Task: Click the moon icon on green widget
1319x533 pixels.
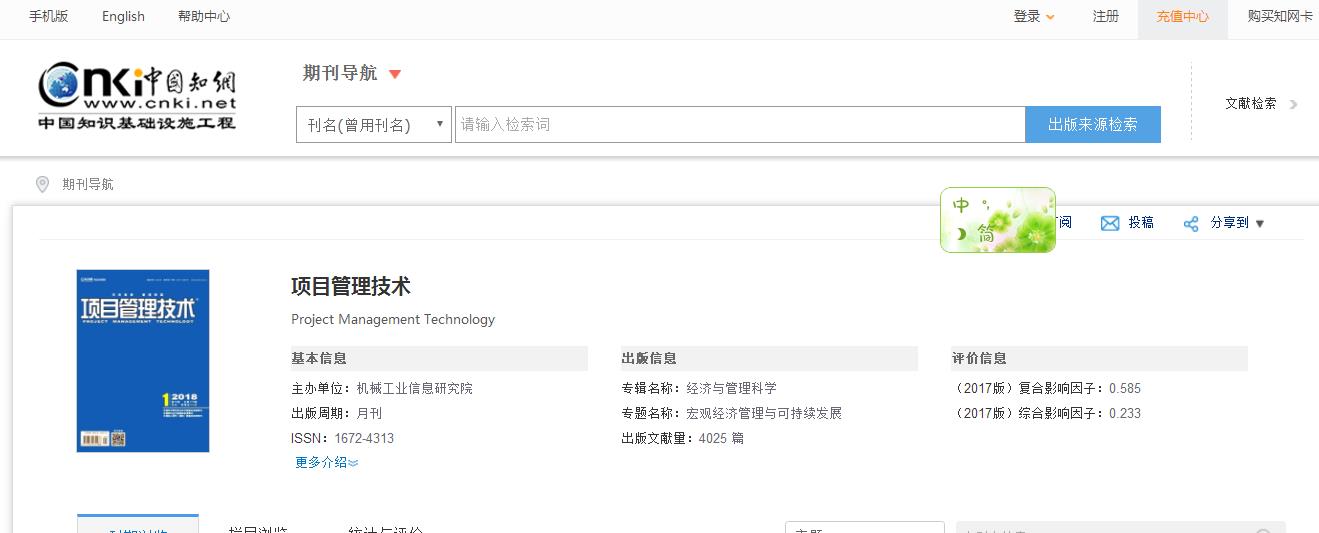Action: click(x=961, y=235)
